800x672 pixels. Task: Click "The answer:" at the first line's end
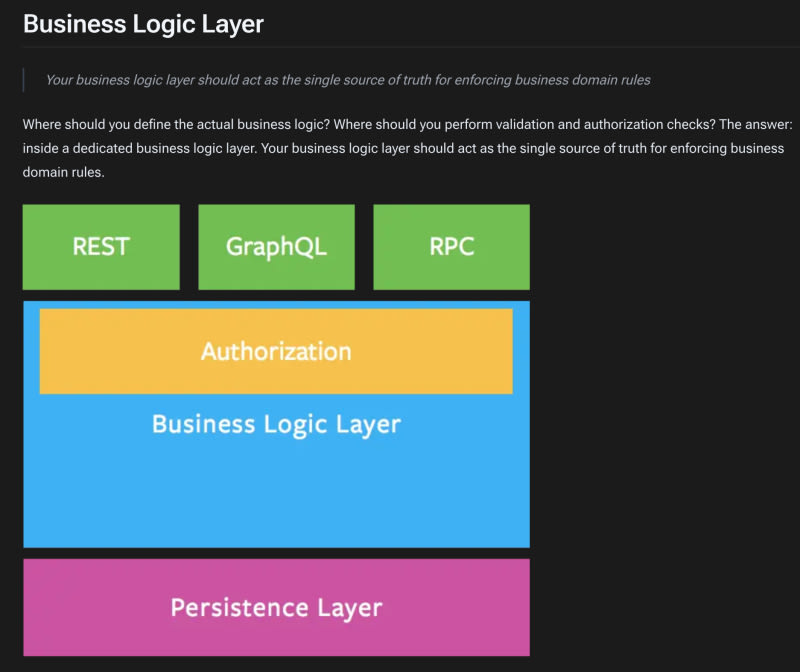(756, 124)
